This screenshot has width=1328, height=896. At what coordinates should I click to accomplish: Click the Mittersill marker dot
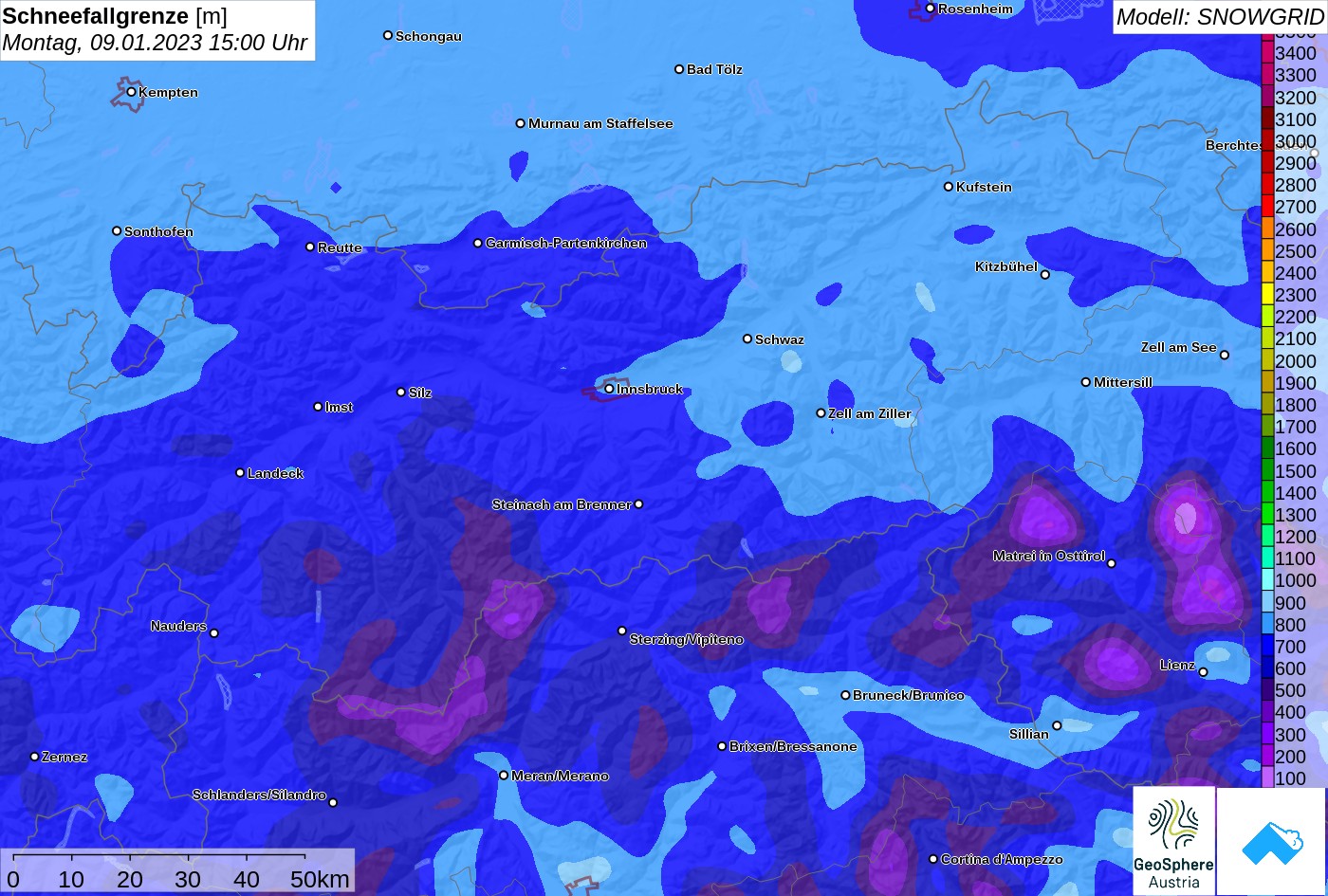[x=1086, y=382]
